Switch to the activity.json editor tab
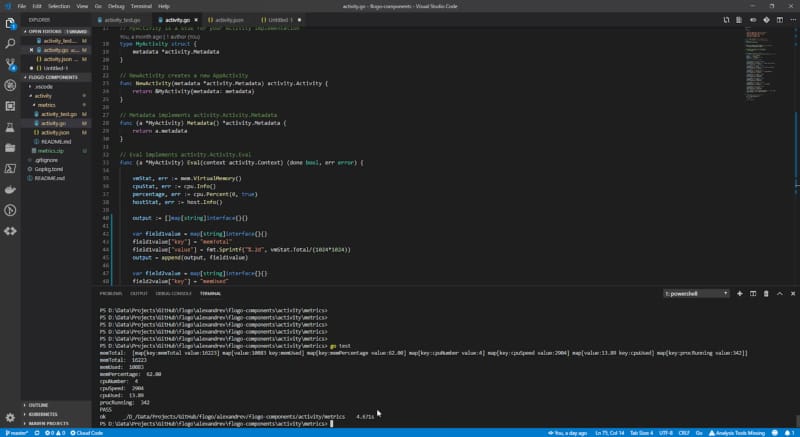The height and width of the screenshot is (437, 800). tap(226, 19)
